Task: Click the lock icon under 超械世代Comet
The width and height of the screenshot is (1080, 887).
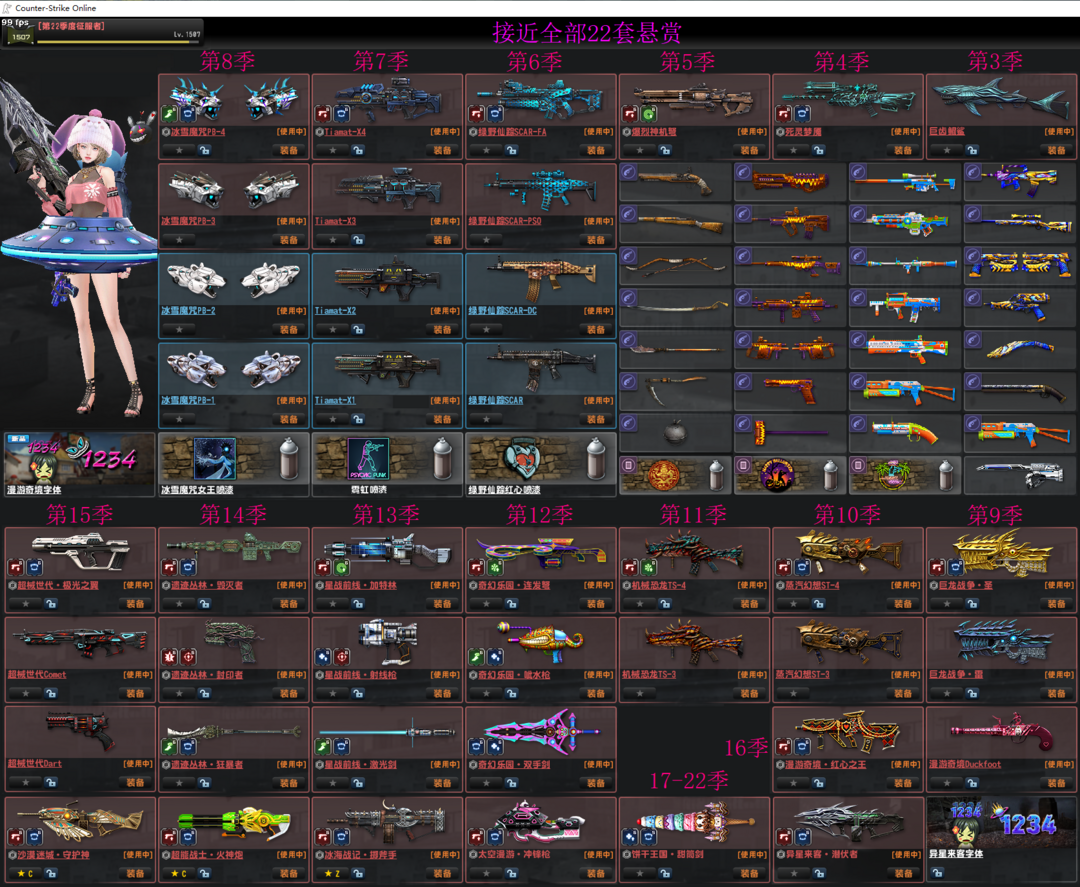Action: (51, 693)
